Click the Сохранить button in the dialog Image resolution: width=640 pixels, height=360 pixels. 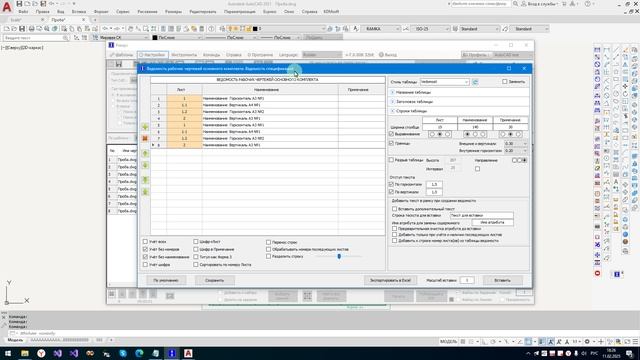point(215,280)
